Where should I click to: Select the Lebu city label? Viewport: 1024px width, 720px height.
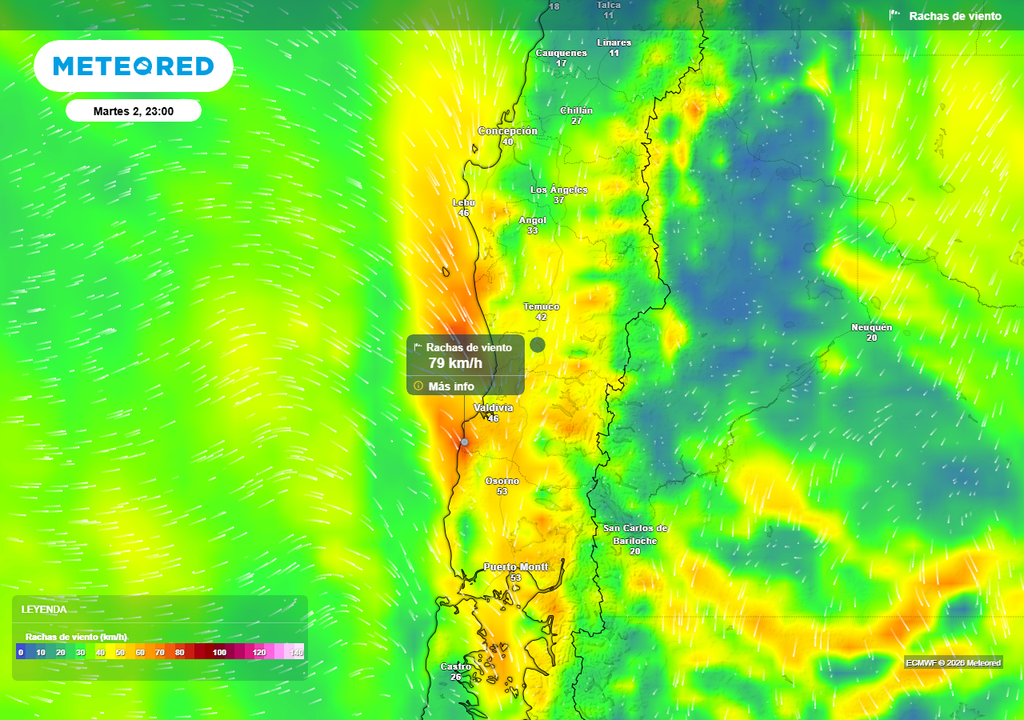click(x=464, y=203)
